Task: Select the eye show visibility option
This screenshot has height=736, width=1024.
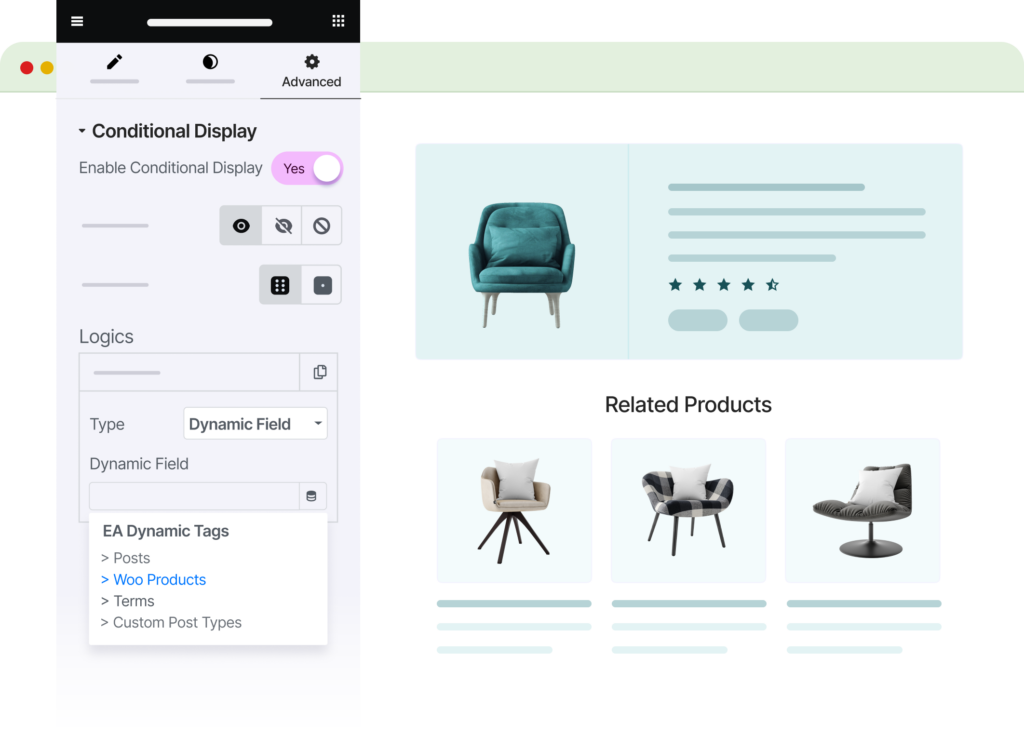Action: 241,226
